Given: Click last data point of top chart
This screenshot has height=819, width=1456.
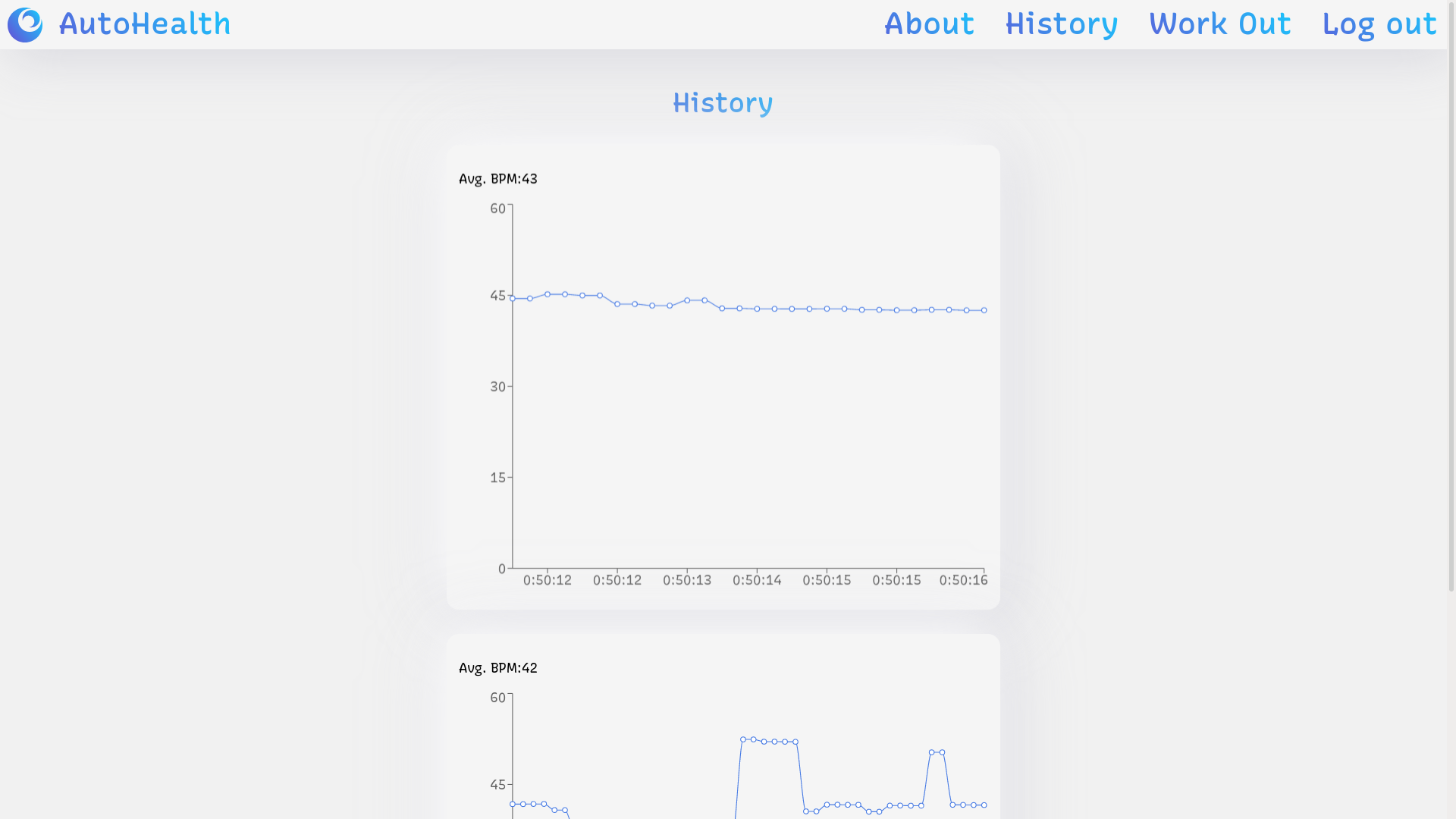Looking at the screenshot, I should coord(984,310).
